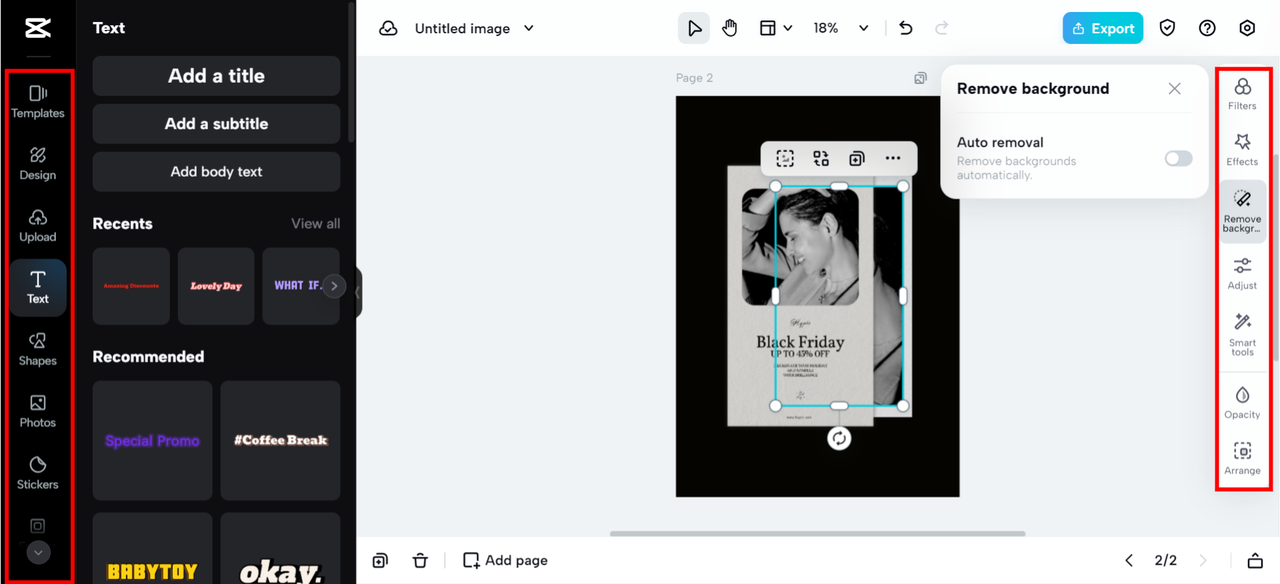Collapse the left Text panel handle
Viewport: 1280px width, 584px height.
tap(358, 293)
